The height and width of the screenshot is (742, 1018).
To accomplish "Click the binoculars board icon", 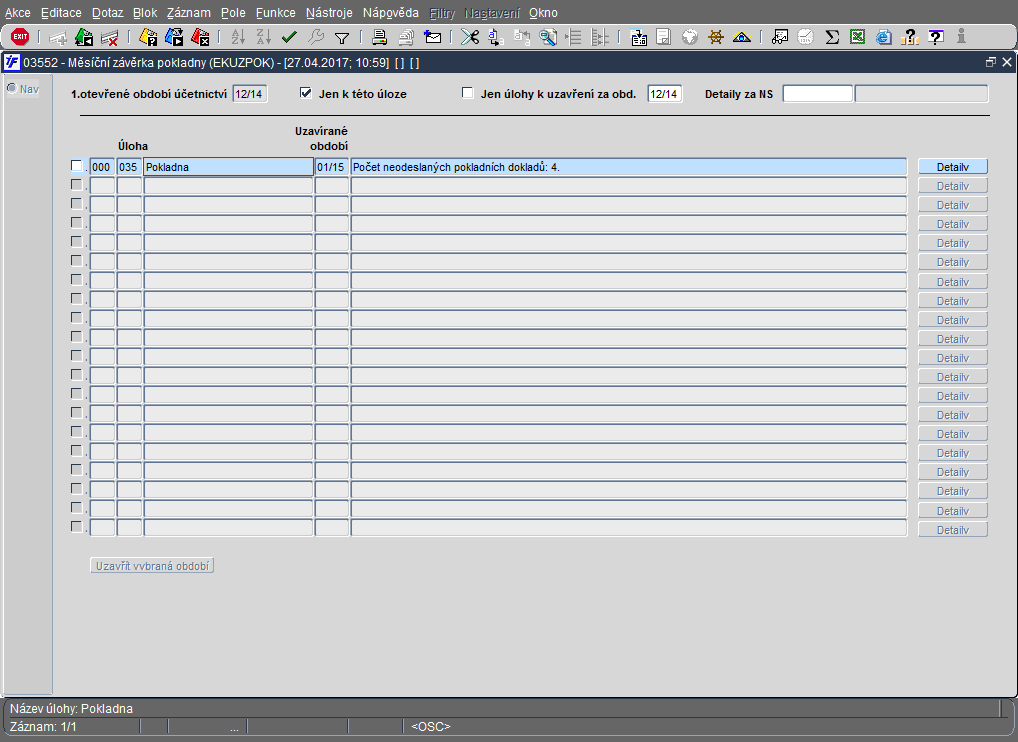I will click(x=780, y=37).
